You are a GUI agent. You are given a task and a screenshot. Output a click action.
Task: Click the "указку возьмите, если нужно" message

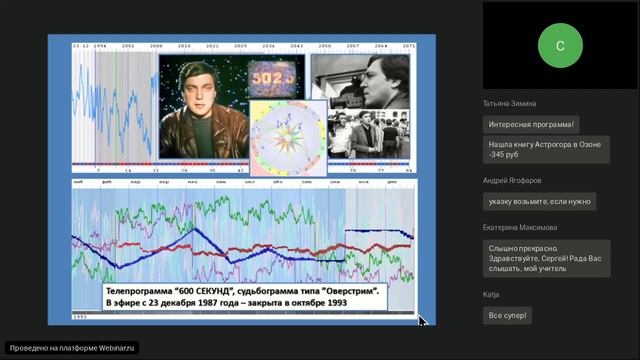[539, 202]
